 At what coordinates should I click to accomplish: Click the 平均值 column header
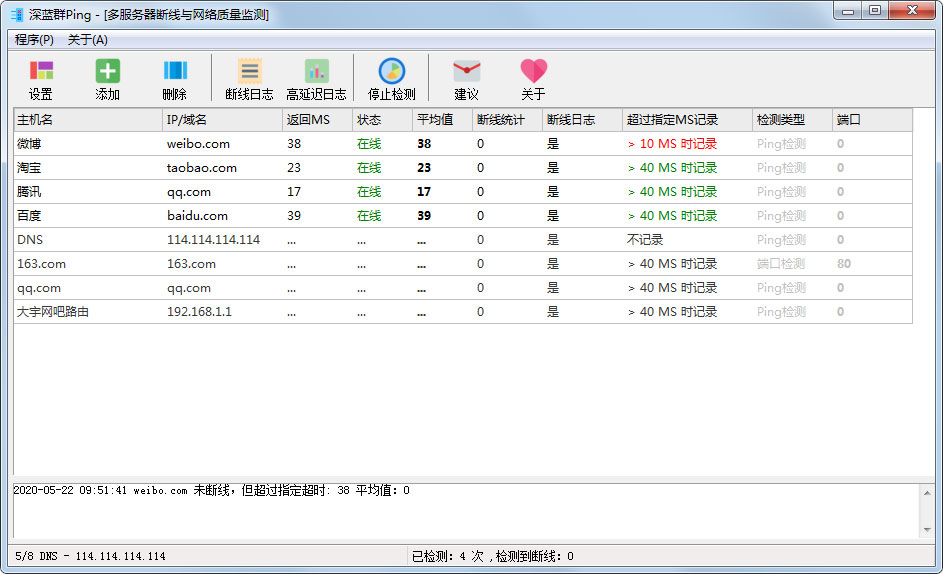tap(441, 120)
